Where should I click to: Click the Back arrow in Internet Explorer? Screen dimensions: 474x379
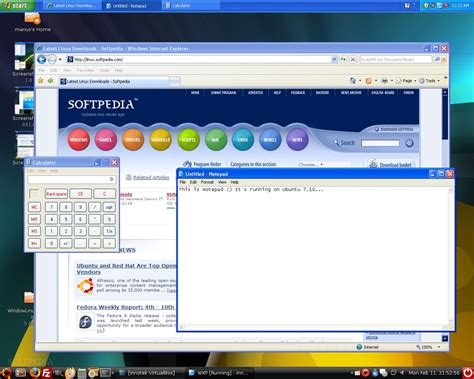[41, 59]
